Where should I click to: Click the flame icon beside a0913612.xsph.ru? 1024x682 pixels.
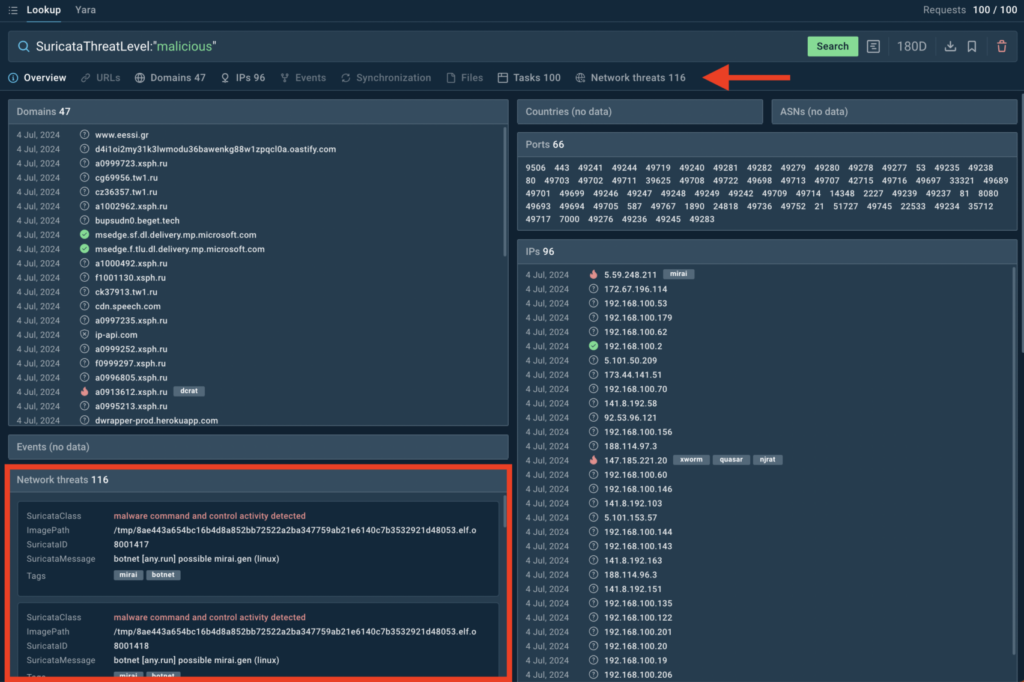(84, 392)
